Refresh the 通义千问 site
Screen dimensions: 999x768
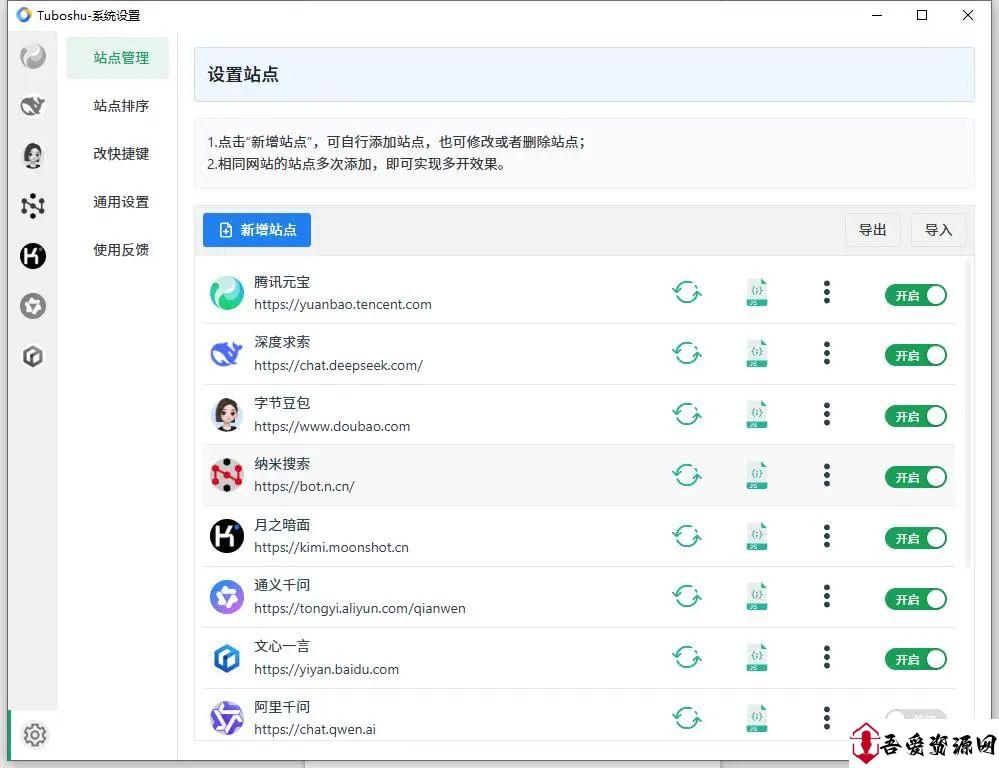(x=687, y=597)
